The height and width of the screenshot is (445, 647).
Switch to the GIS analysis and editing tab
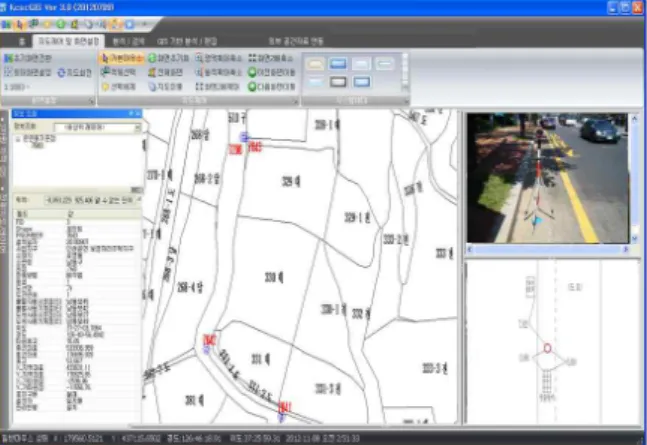pyautogui.click(x=187, y=41)
